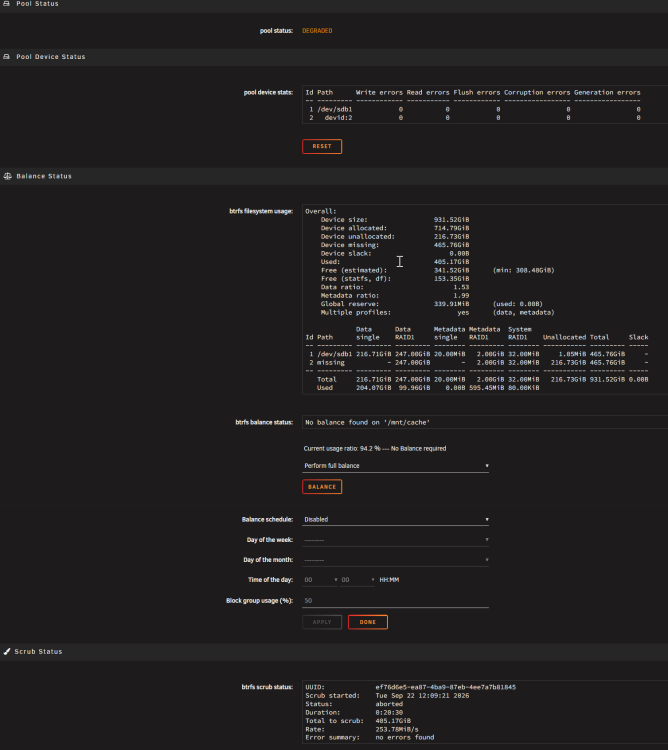Image resolution: width=668 pixels, height=750 pixels.
Task: Click the Error summary: no errors found line
Action: click(370, 738)
